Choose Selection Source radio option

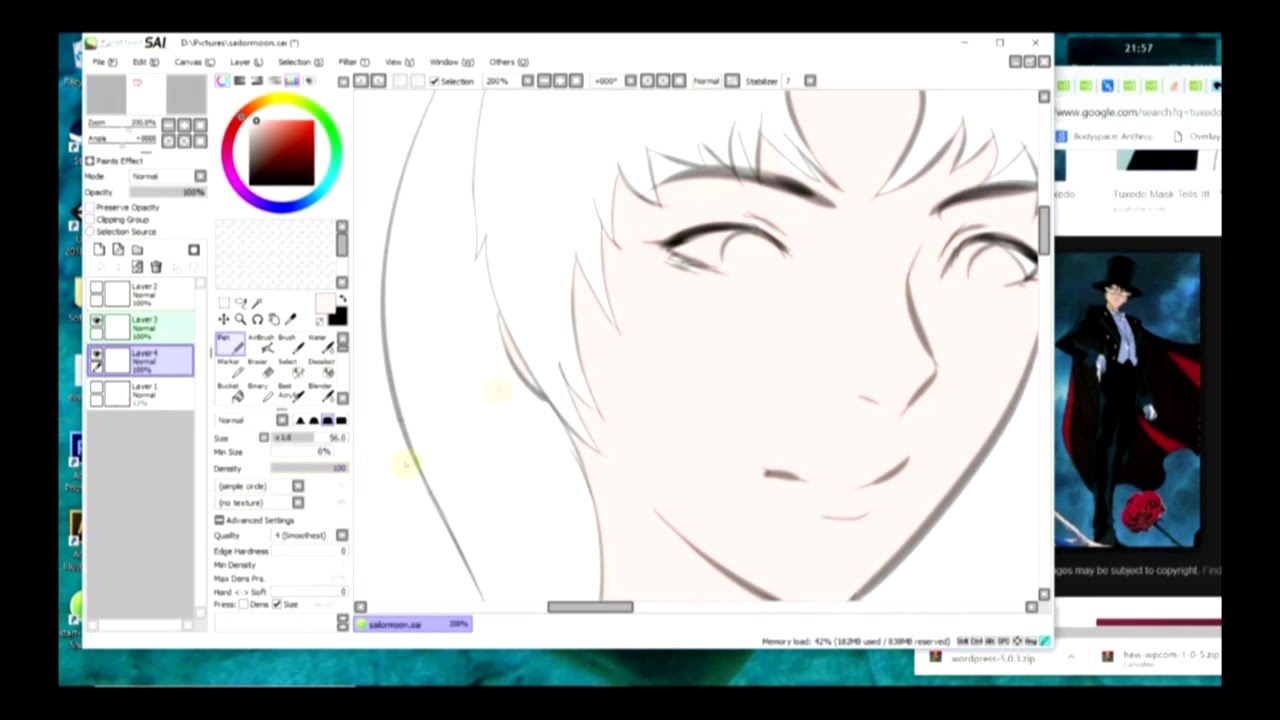tap(90, 231)
